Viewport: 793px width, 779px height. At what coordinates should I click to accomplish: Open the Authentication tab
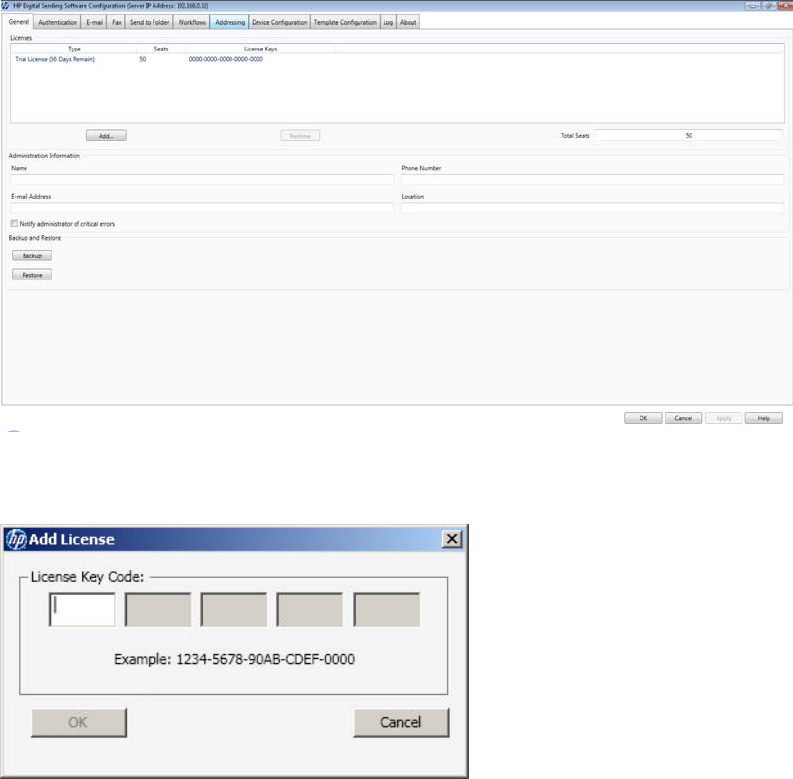click(x=57, y=22)
